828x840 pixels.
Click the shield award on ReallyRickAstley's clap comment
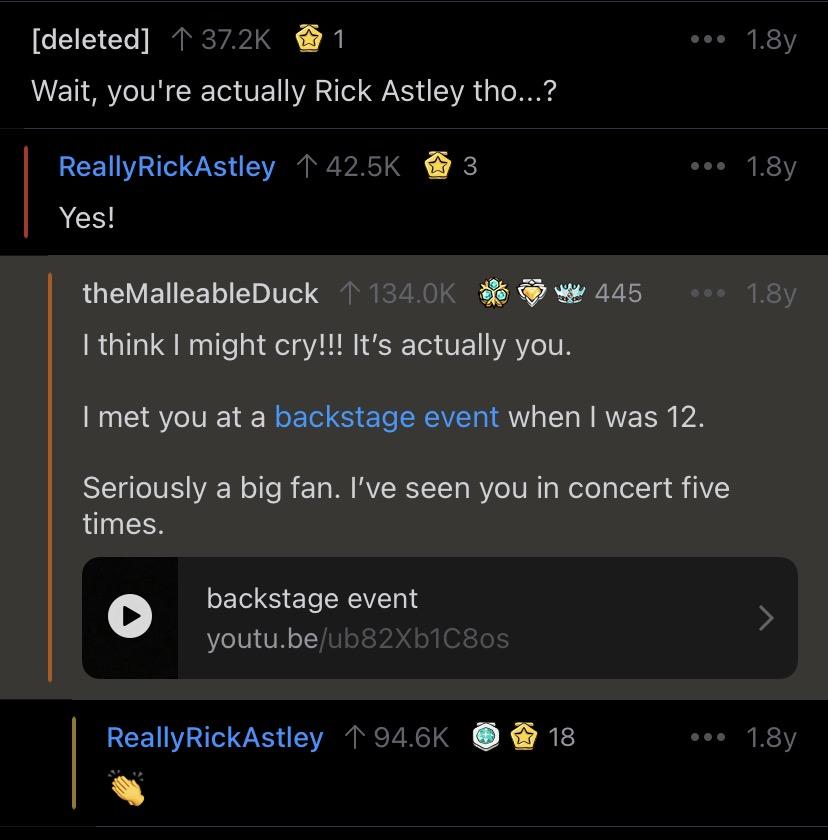[x=486, y=738]
